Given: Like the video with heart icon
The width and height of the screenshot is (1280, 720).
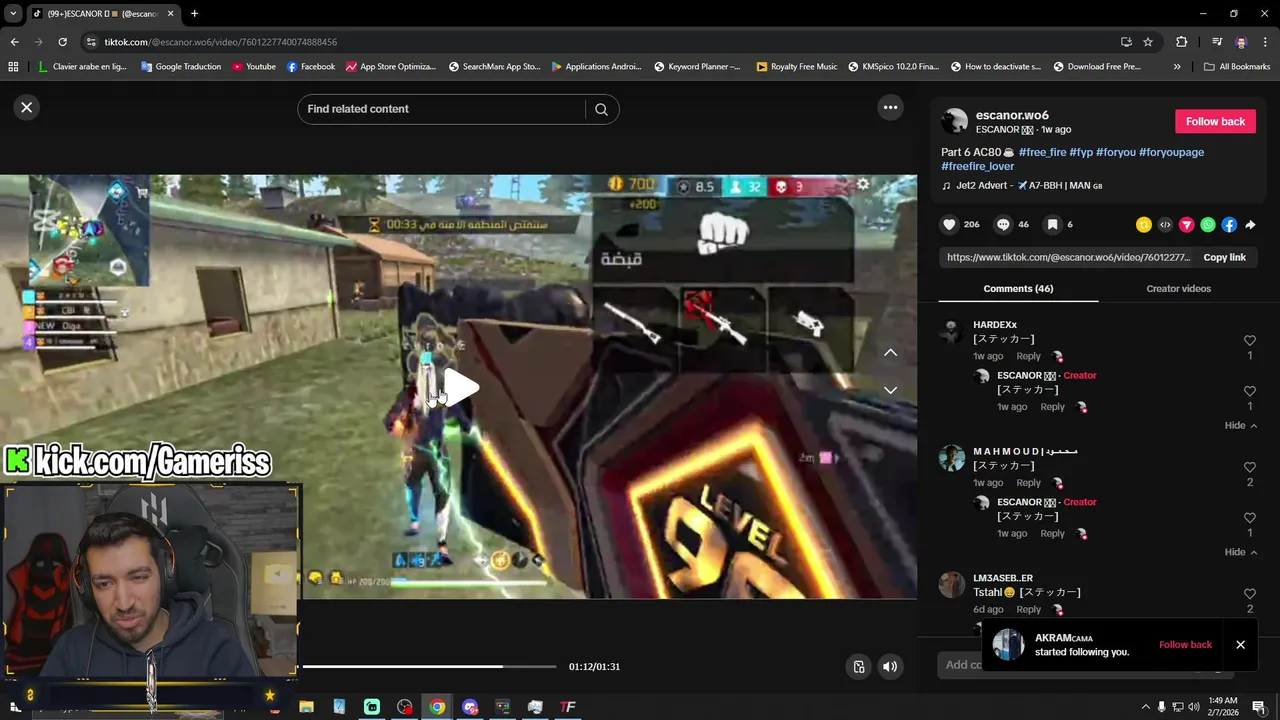Looking at the screenshot, I should (950, 225).
